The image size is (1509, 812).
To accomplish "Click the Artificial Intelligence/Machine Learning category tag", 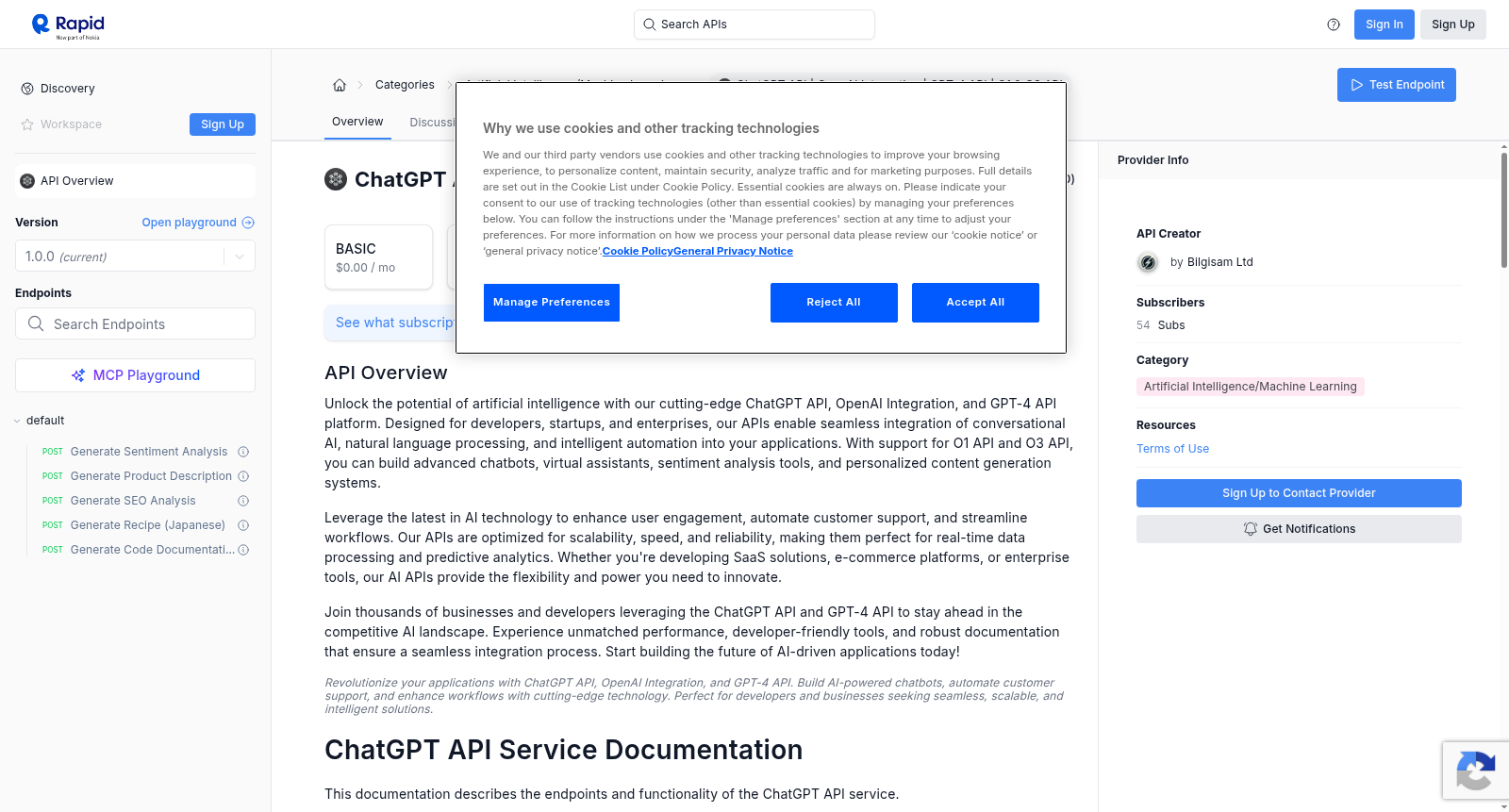I will tap(1251, 387).
